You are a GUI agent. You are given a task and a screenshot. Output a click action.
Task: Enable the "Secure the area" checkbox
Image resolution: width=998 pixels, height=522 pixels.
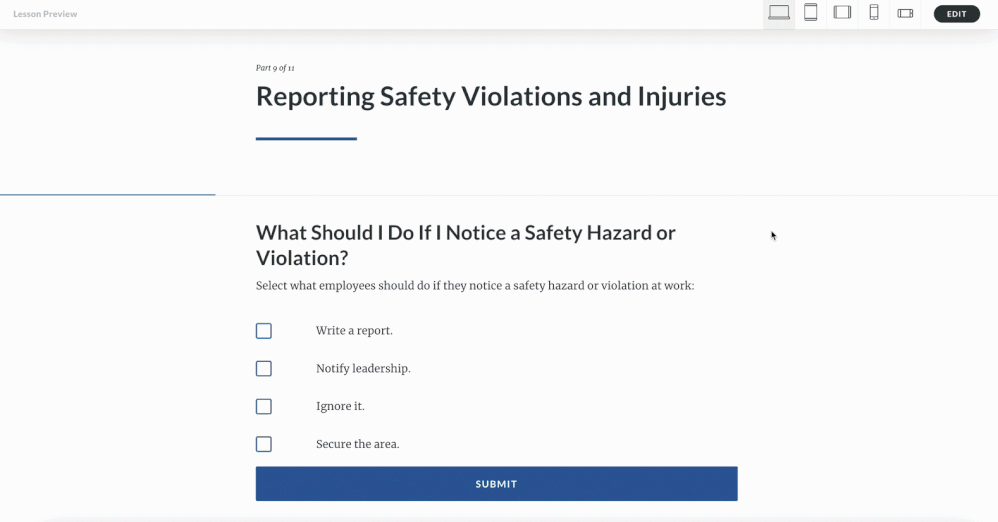coord(264,444)
